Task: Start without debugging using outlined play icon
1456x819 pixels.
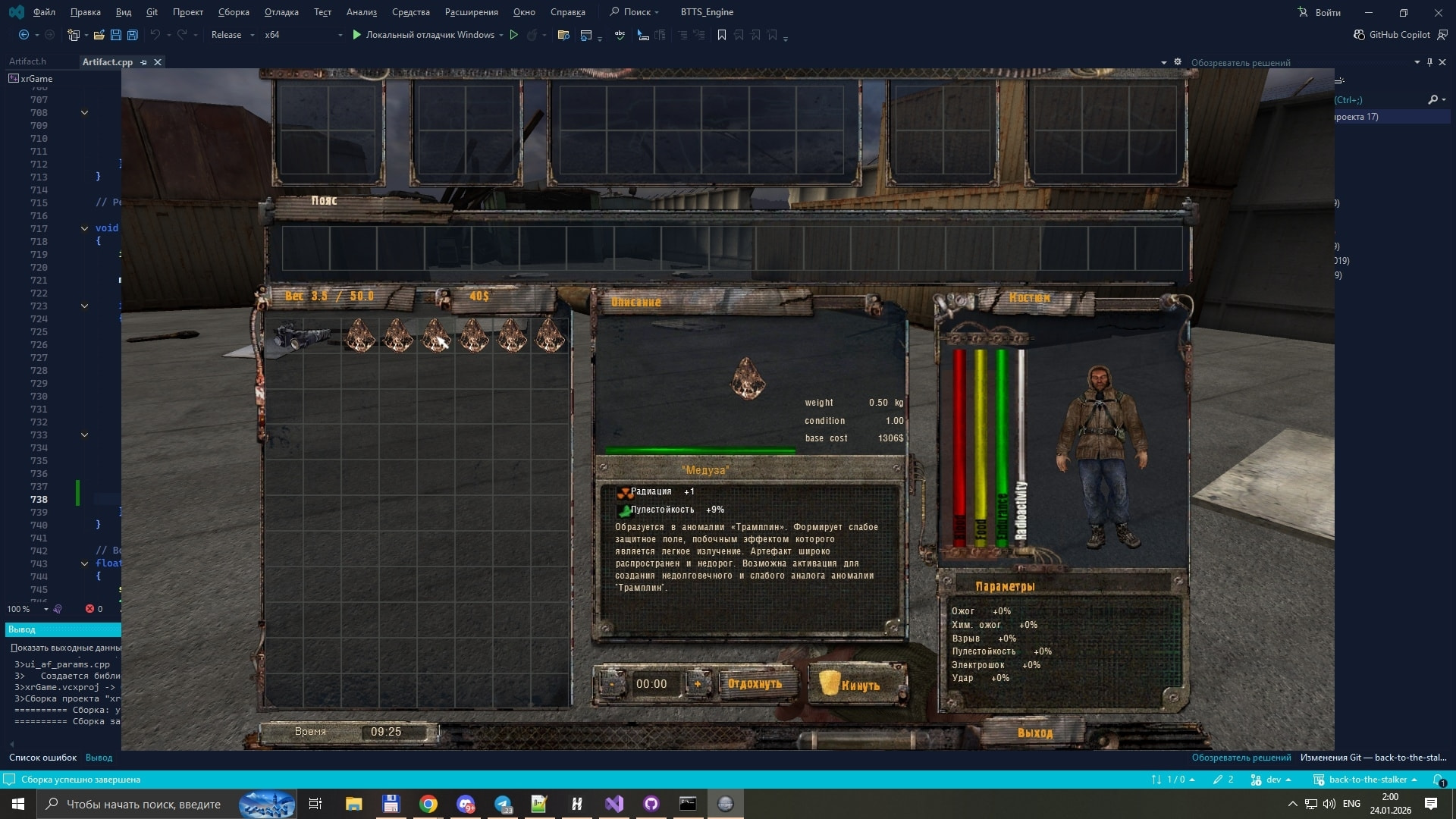Action: [x=514, y=35]
